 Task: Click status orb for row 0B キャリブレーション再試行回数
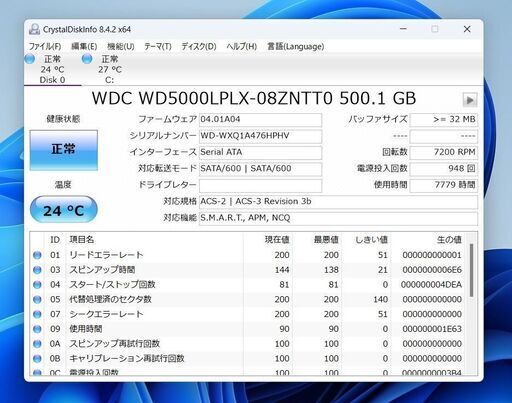[37, 359]
